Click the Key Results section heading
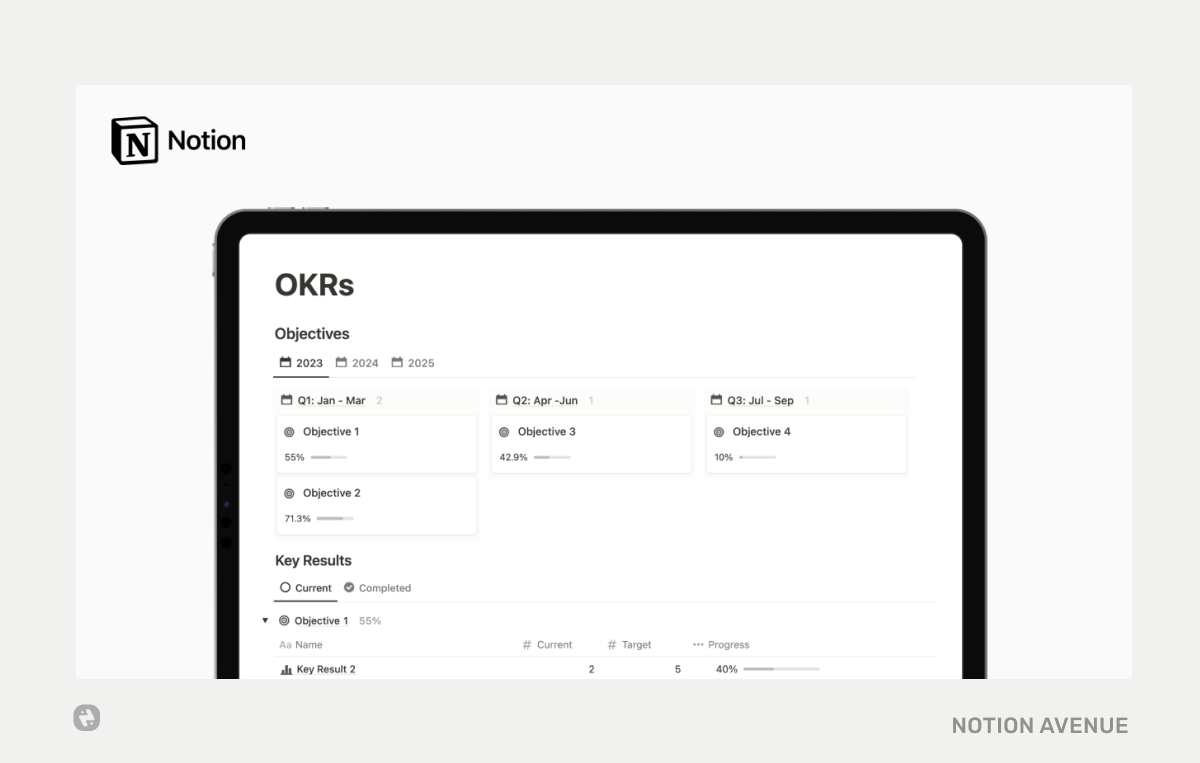 [x=313, y=561]
